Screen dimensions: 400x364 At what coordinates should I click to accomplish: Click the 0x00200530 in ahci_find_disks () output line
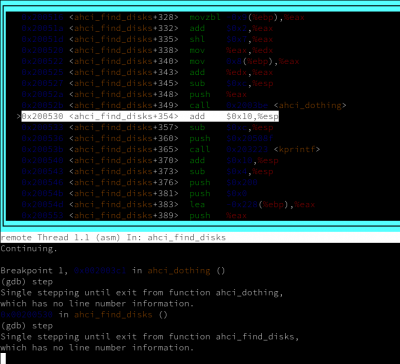[x=84, y=314]
